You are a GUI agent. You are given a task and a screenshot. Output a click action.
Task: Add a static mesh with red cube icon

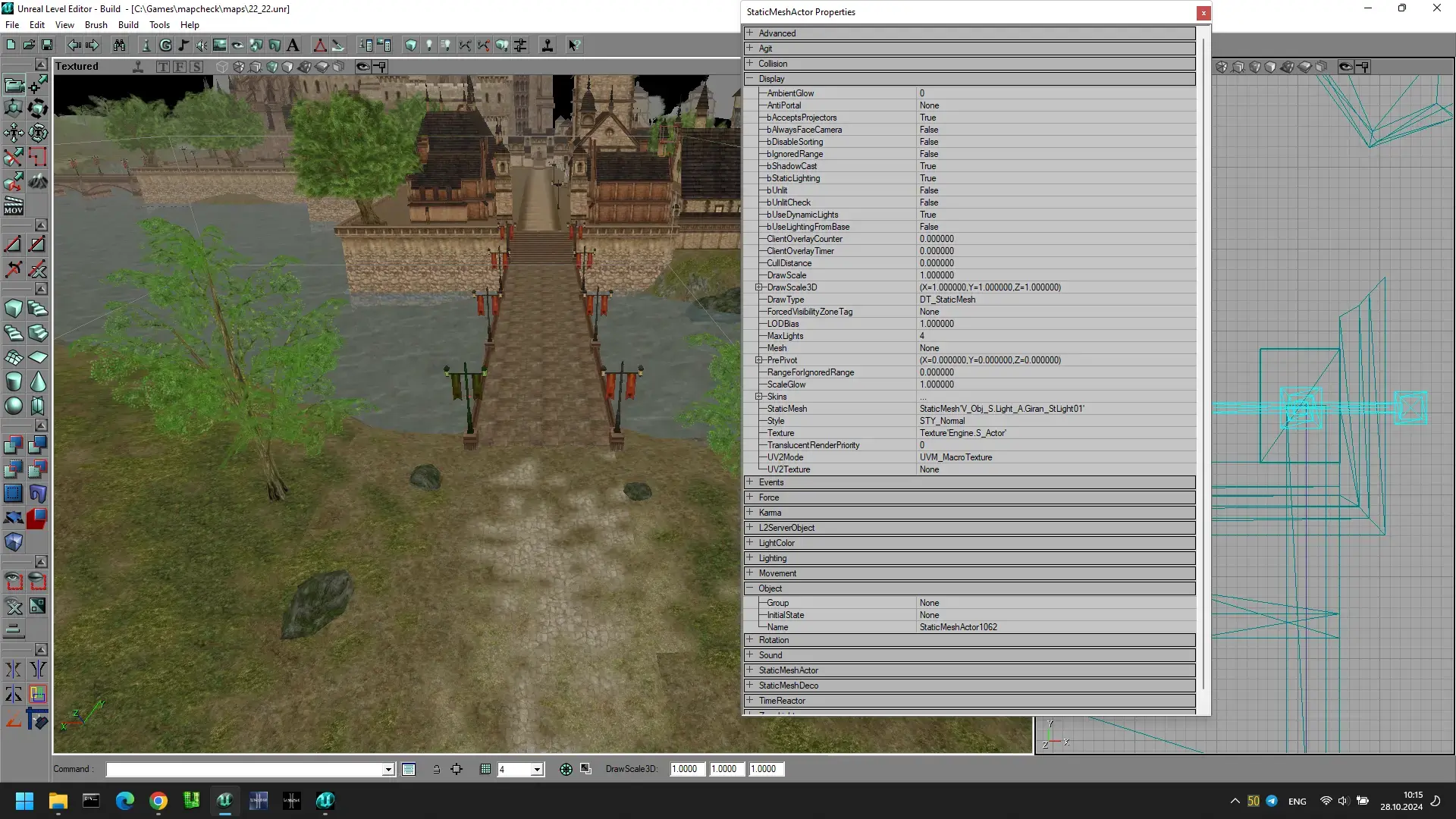pos(37,518)
